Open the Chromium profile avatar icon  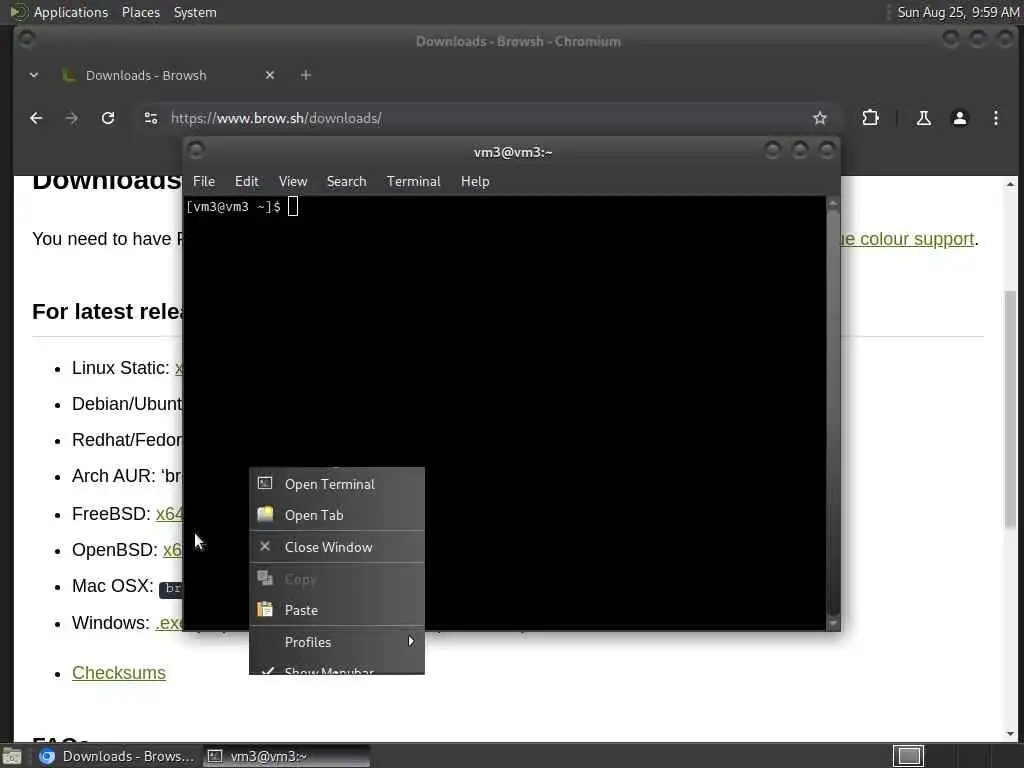959,118
